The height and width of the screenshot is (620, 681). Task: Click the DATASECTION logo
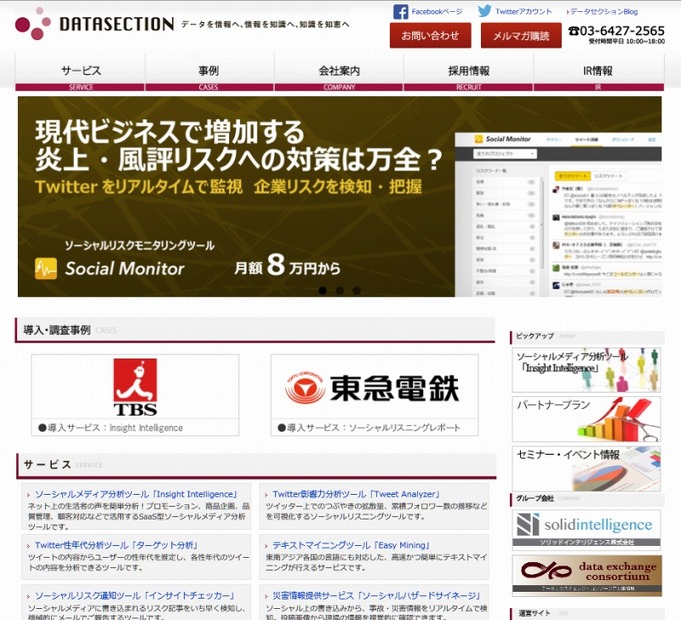pos(94,23)
